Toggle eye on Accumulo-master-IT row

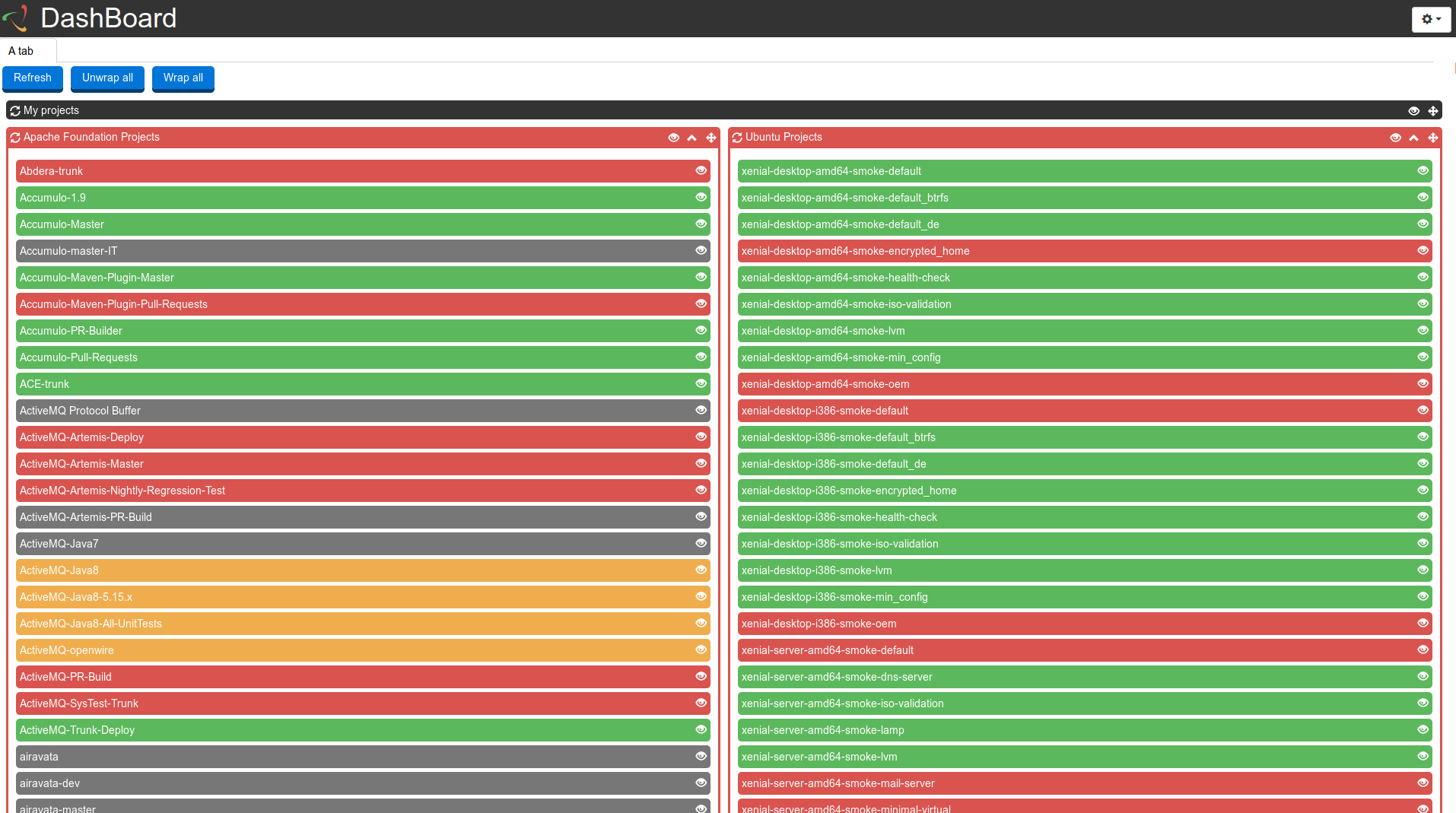(x=701, y=250)
